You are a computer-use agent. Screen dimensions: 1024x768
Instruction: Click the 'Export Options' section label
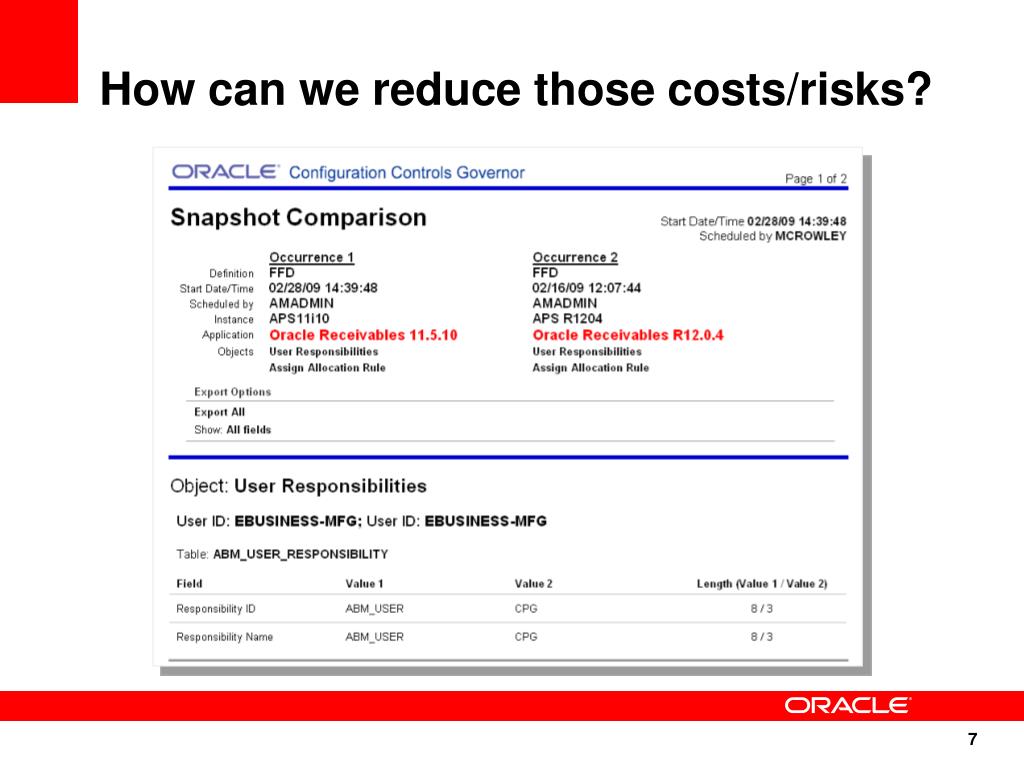click(x=232, y=392)
